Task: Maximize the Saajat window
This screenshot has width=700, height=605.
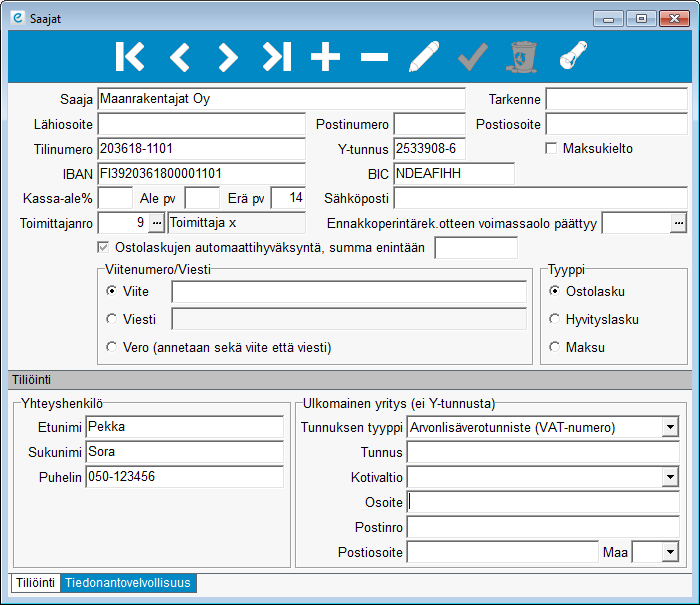Action: coord(641,19)
